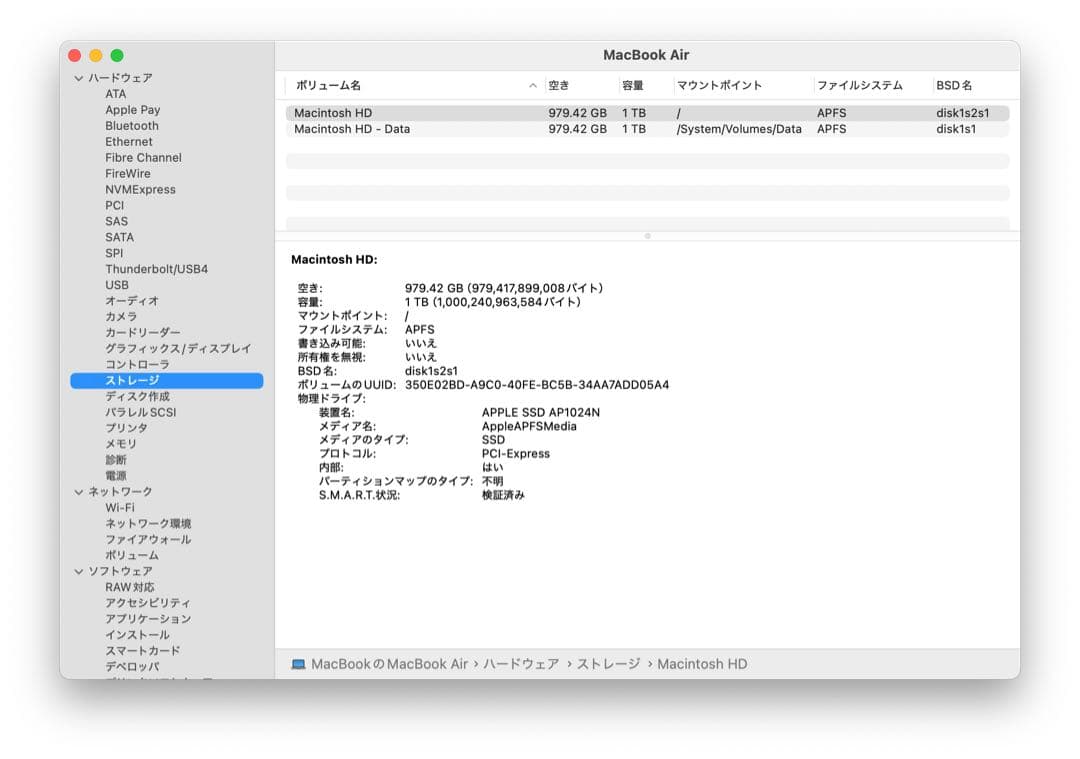Viewport: 1080px width, 759px height.
Task: Click the volume UUID value
Action: (x=537, y=385)
